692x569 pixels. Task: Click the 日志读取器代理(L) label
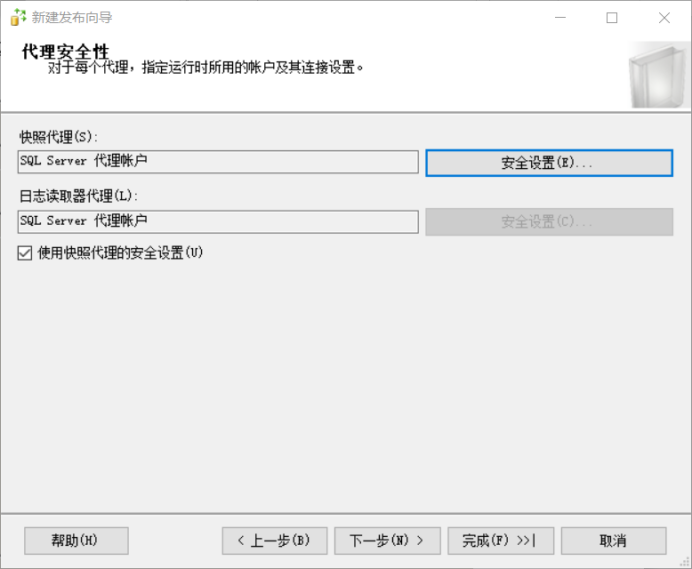tap(78, 196)
